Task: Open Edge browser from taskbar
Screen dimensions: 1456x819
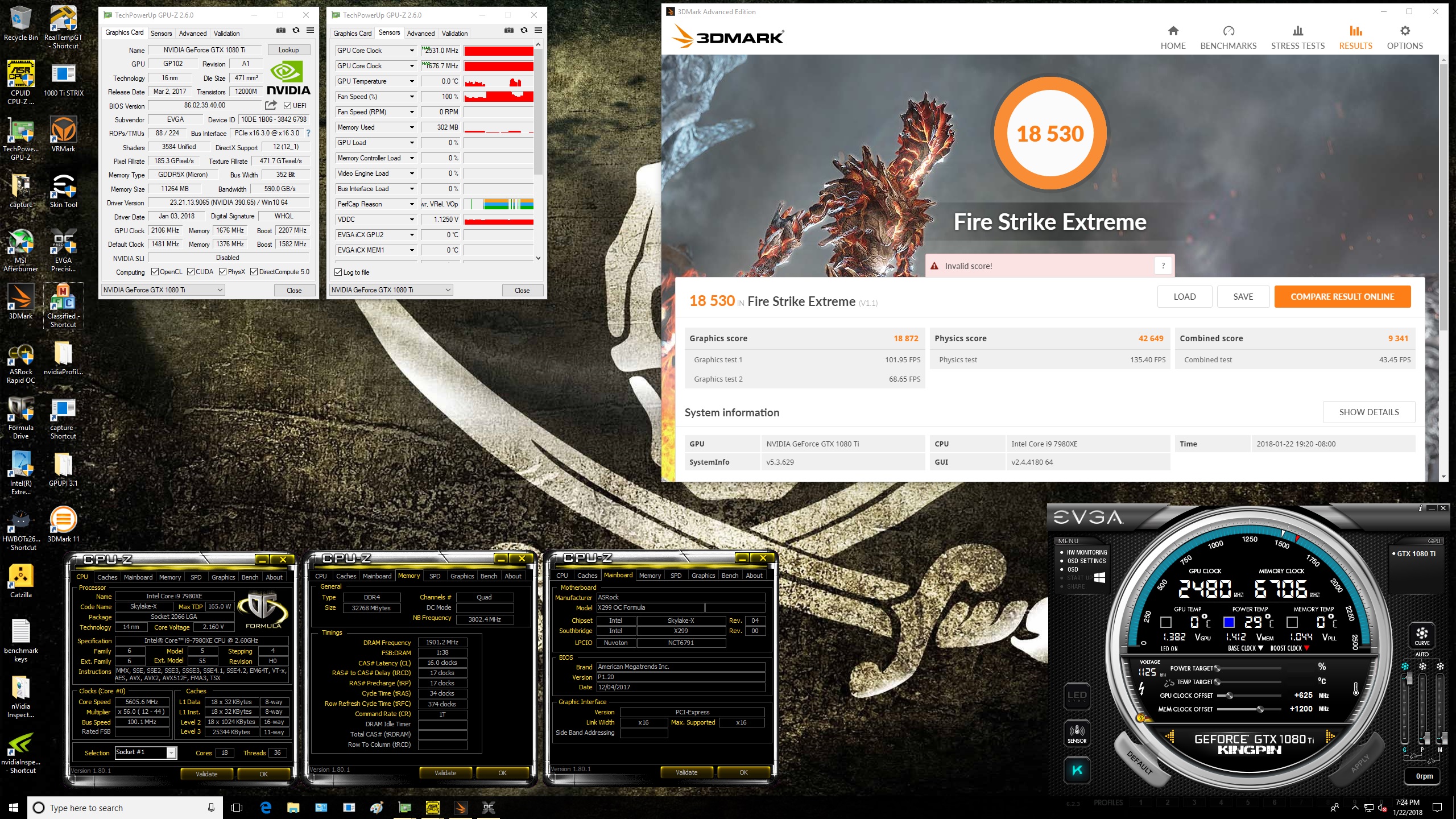Action: (x=266, y=808)
